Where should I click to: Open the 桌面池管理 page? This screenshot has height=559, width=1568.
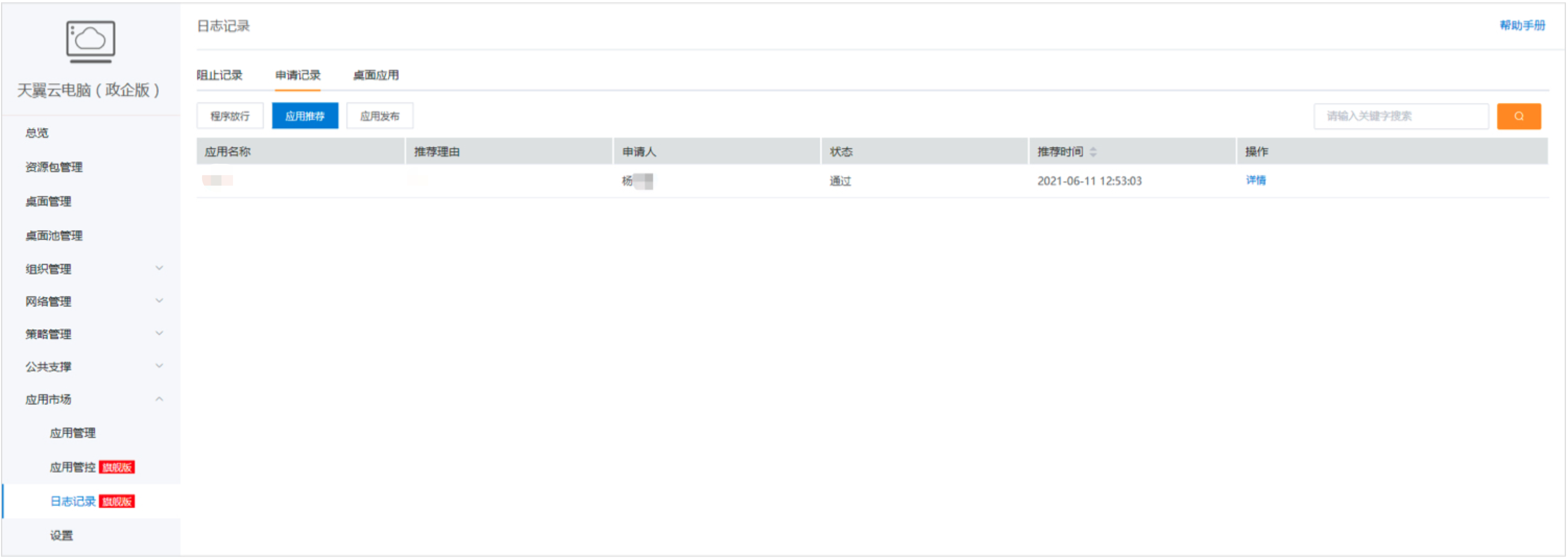point(54,235)
